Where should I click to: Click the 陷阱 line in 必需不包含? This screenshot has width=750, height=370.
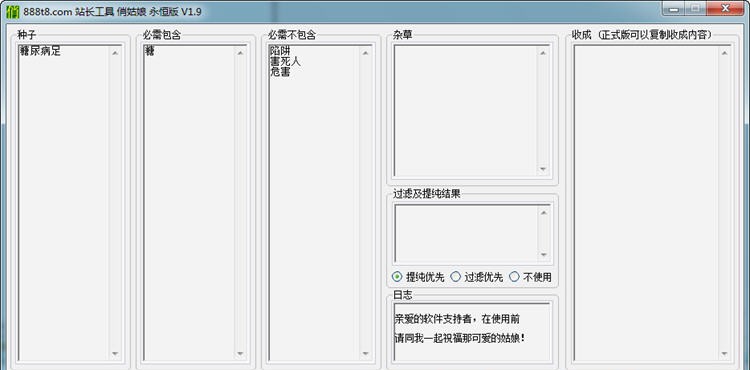[x=280, y=51]
